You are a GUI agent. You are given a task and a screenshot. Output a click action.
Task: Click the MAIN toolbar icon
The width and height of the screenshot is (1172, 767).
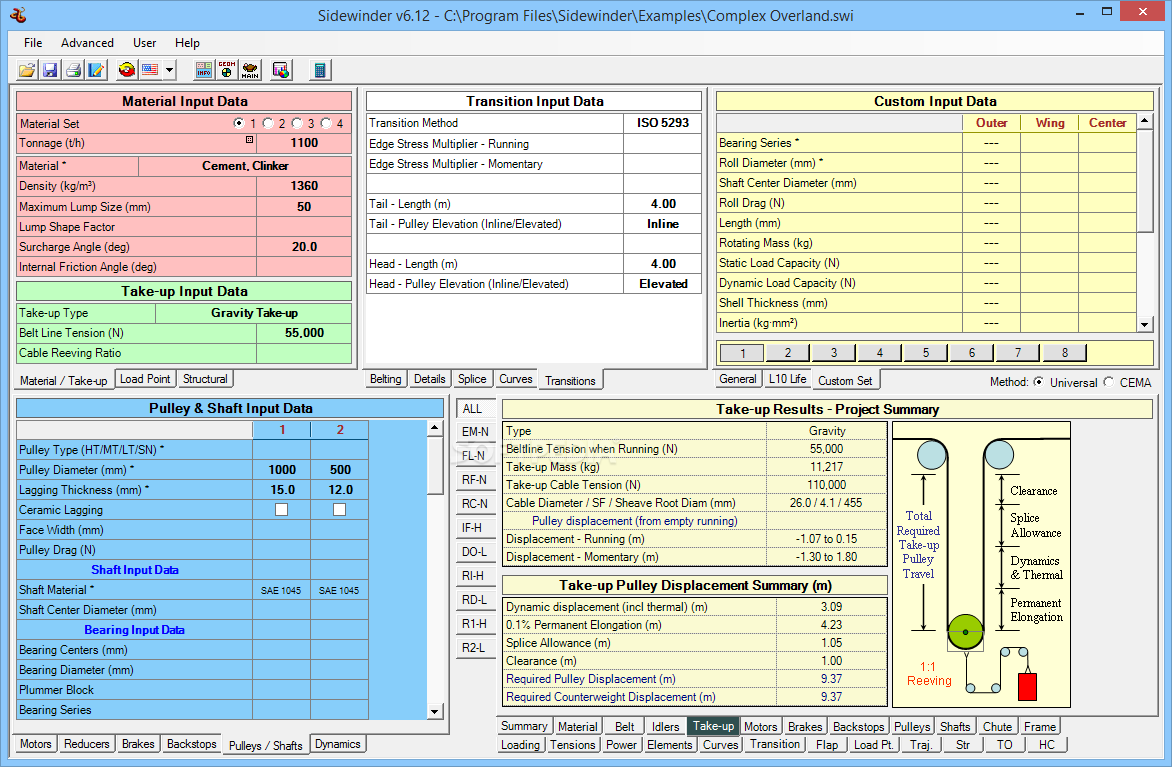point(250,70)
